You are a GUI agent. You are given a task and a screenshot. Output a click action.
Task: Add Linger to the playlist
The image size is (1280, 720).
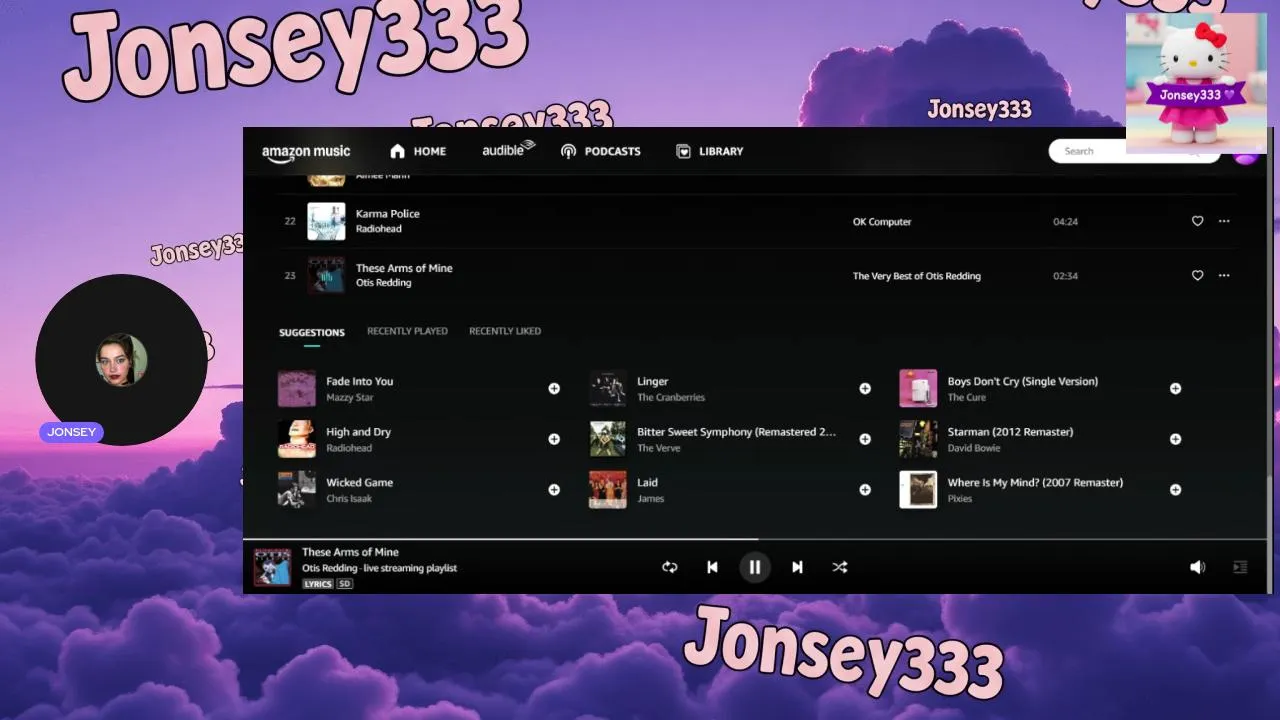click(865, 388)
